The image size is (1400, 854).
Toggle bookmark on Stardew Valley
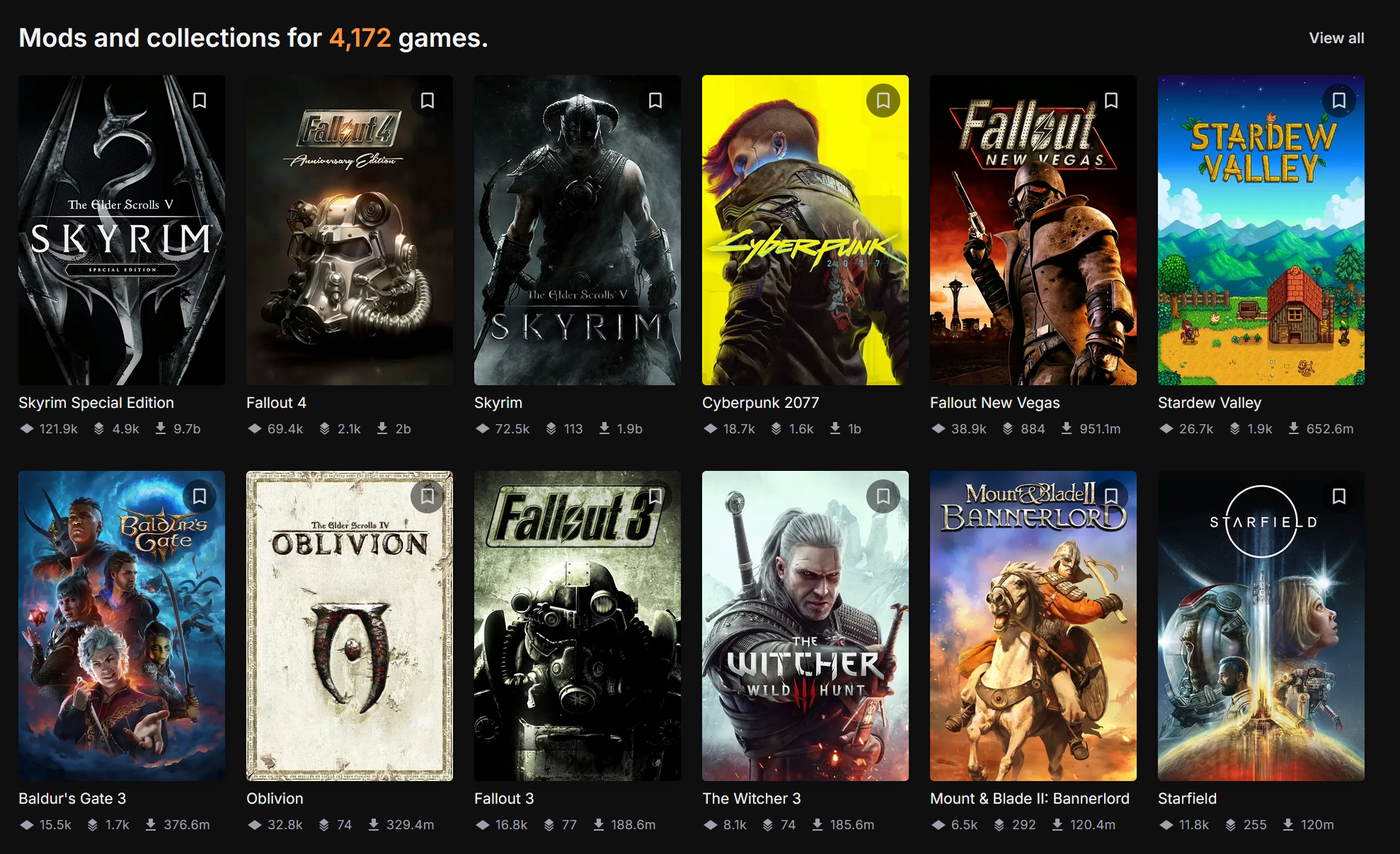(x=1339, y=101)
